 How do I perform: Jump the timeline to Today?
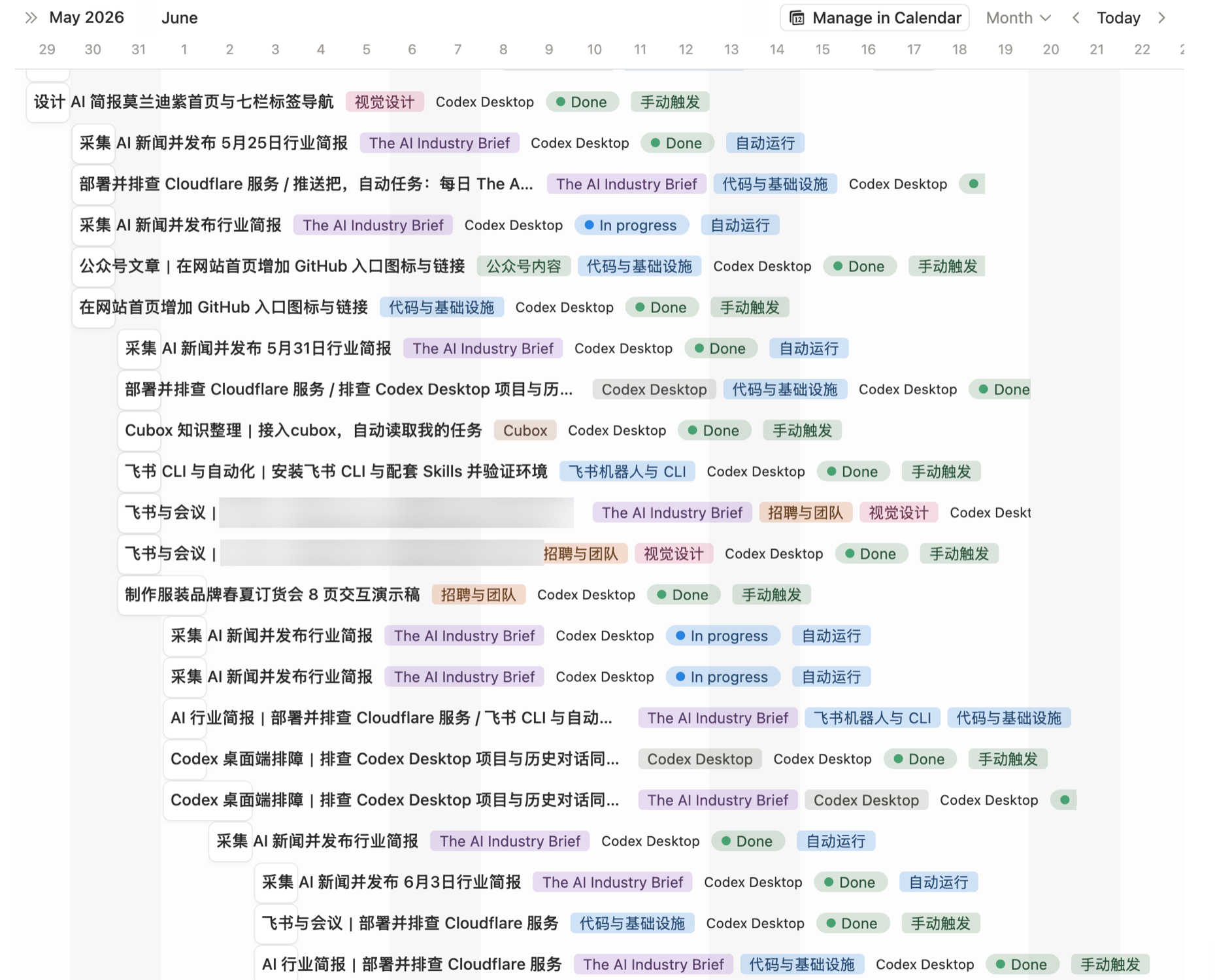[x=1118, y=18]
